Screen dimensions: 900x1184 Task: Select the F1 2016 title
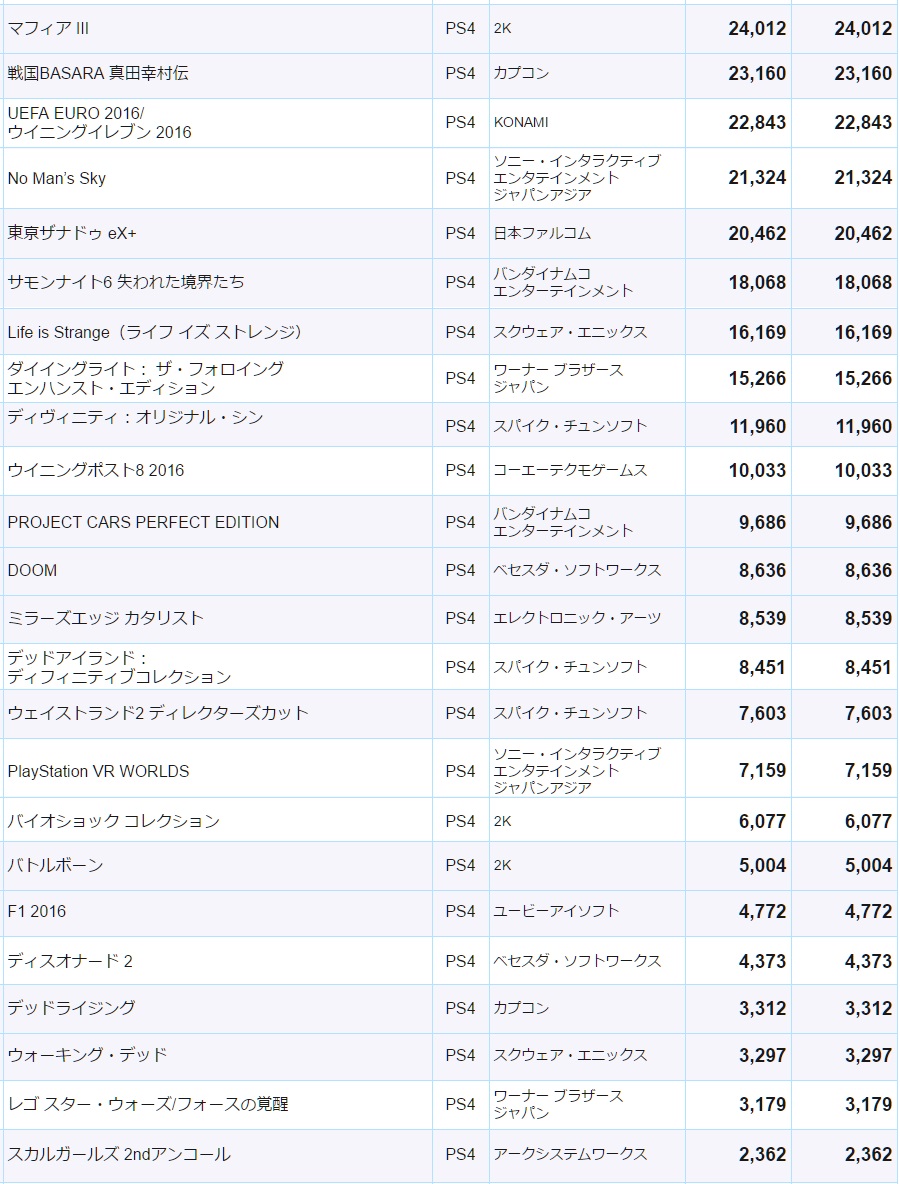tap(37, 911)
